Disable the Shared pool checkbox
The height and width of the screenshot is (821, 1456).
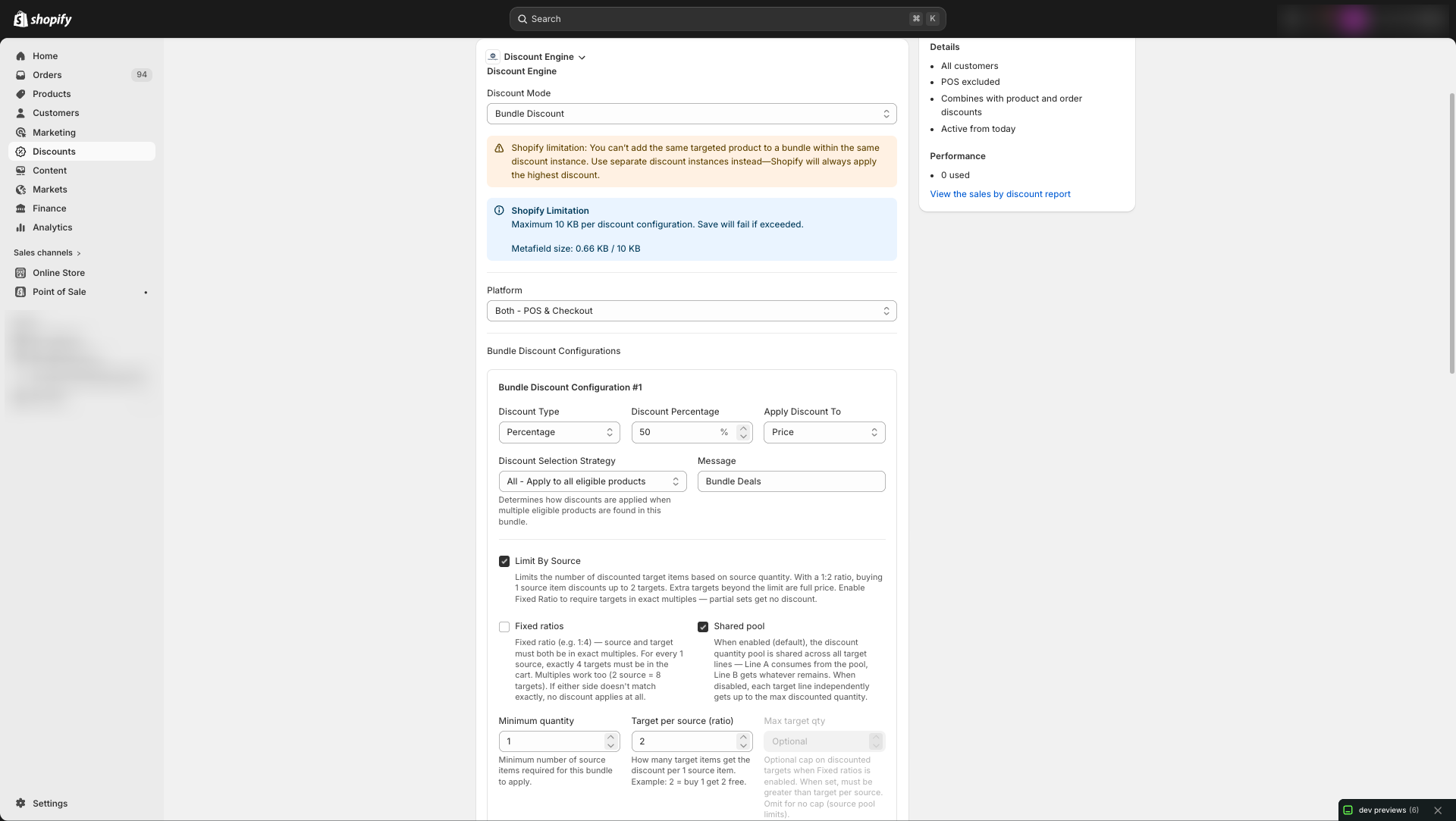coord(703,626)
